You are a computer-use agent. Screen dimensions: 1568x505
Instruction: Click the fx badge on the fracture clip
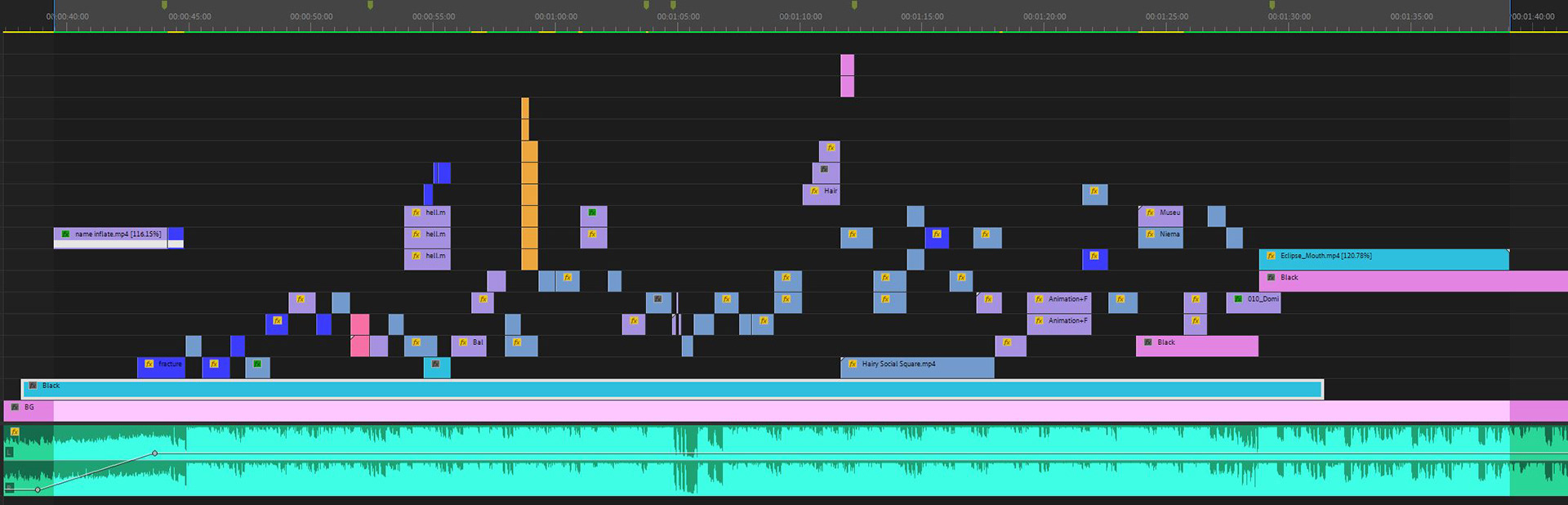149,364
